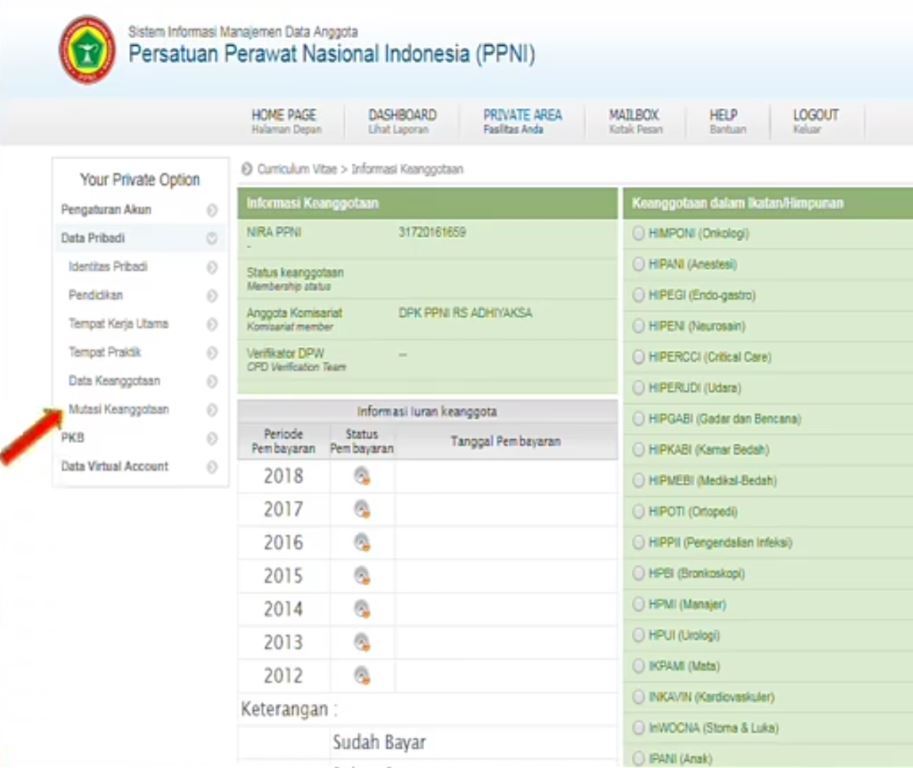Select the HIPERCCI (Critical Care) radio button
The height and width of the screenshot is (768, 913).
pyautogui.click(x=639, y=356)
